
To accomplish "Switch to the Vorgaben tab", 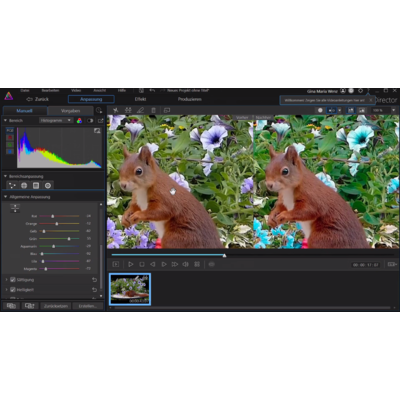I will click(x=70, y=111).
